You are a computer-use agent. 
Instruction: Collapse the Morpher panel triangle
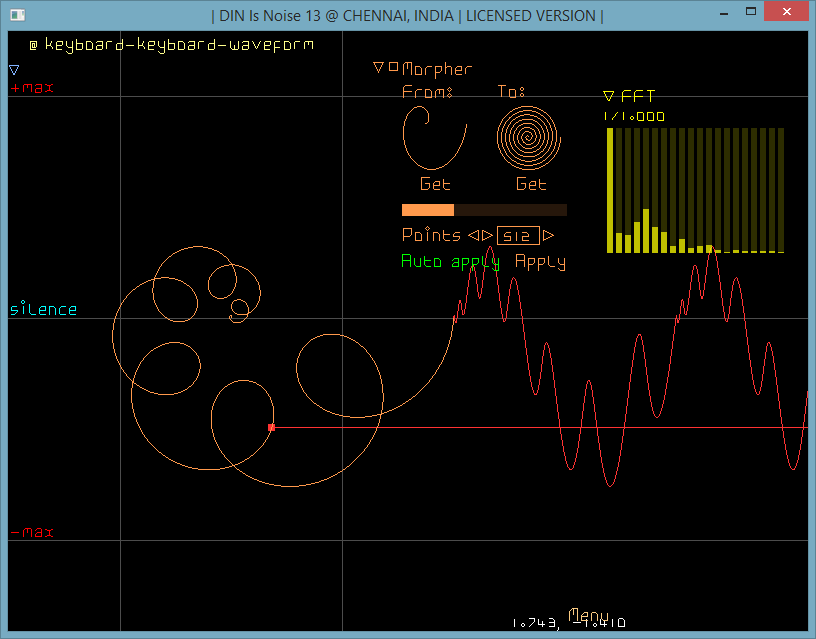tap(378, 68)
